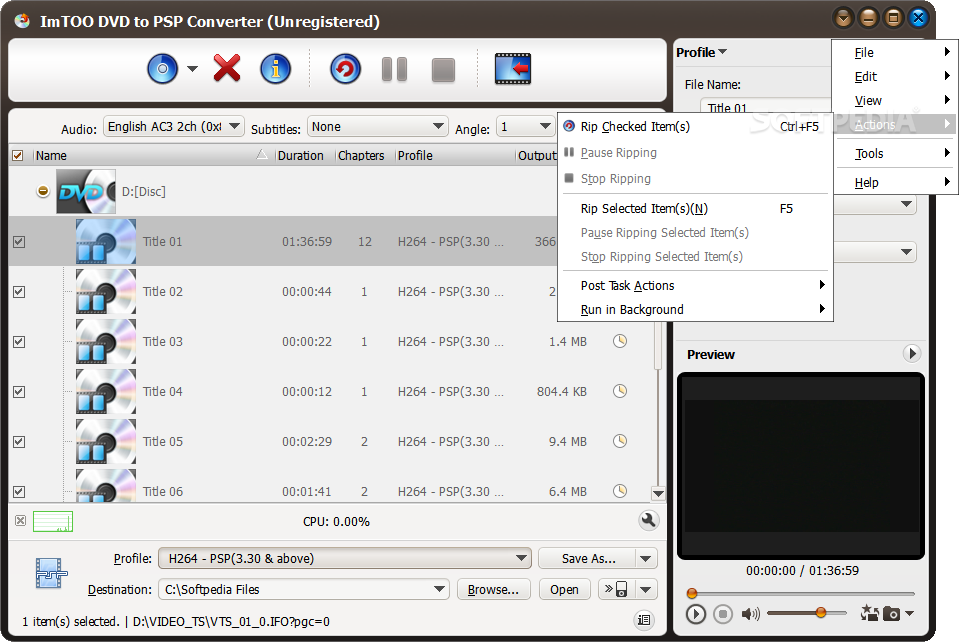This screenshot has width=959, height=642.
Task: Start ripping with the red circular arrow icon
Action: [346, 68]
